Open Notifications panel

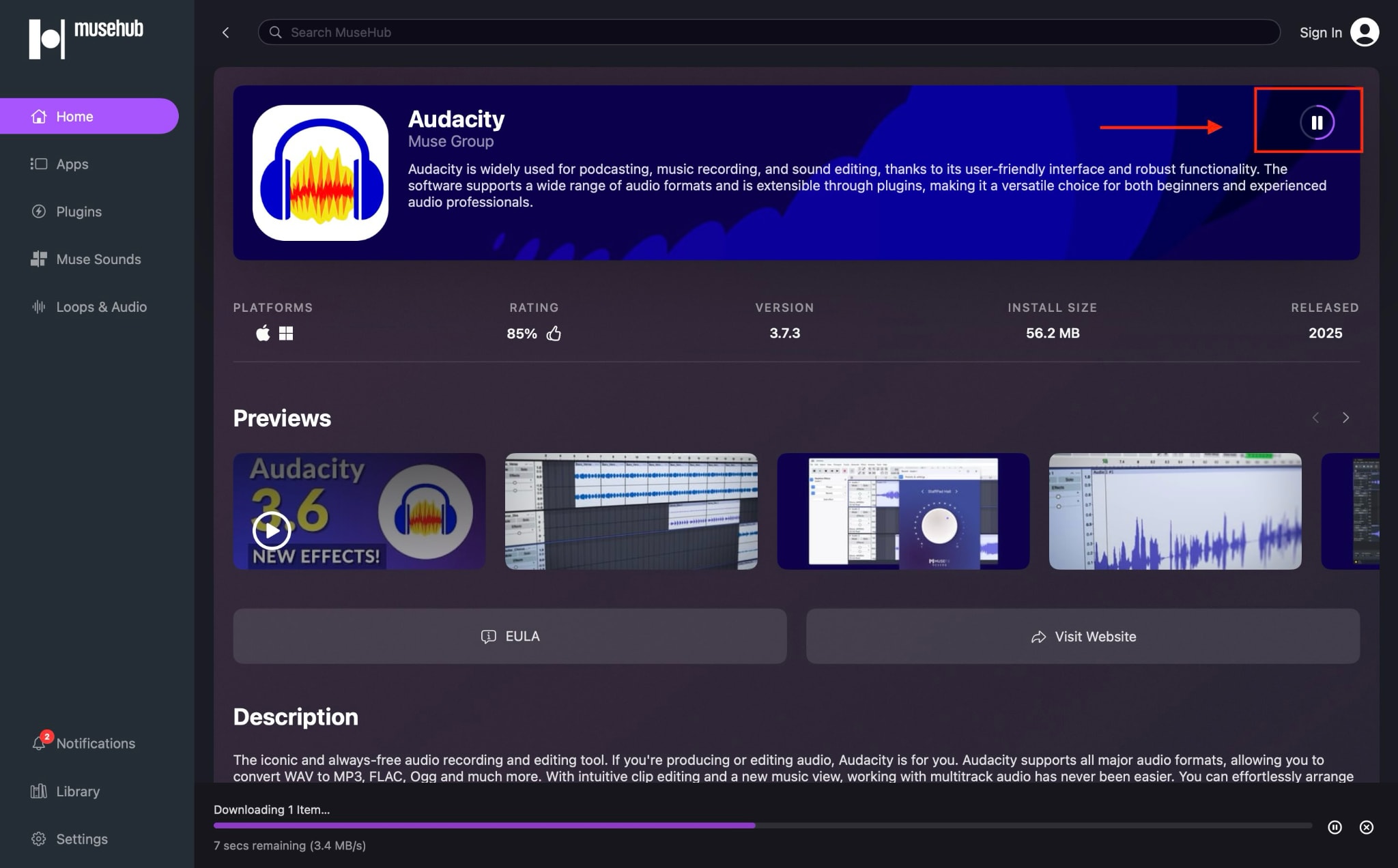coord(83,743)
